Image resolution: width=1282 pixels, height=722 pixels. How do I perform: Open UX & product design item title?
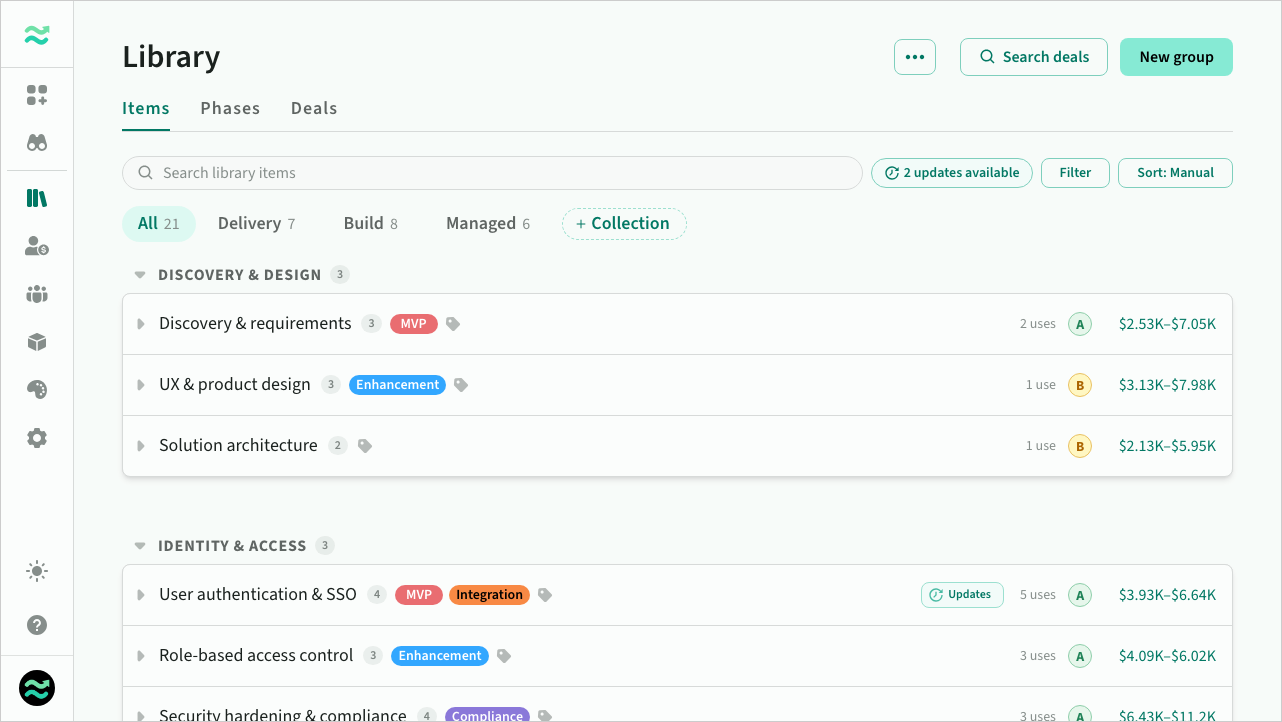(x=235, y=385)
